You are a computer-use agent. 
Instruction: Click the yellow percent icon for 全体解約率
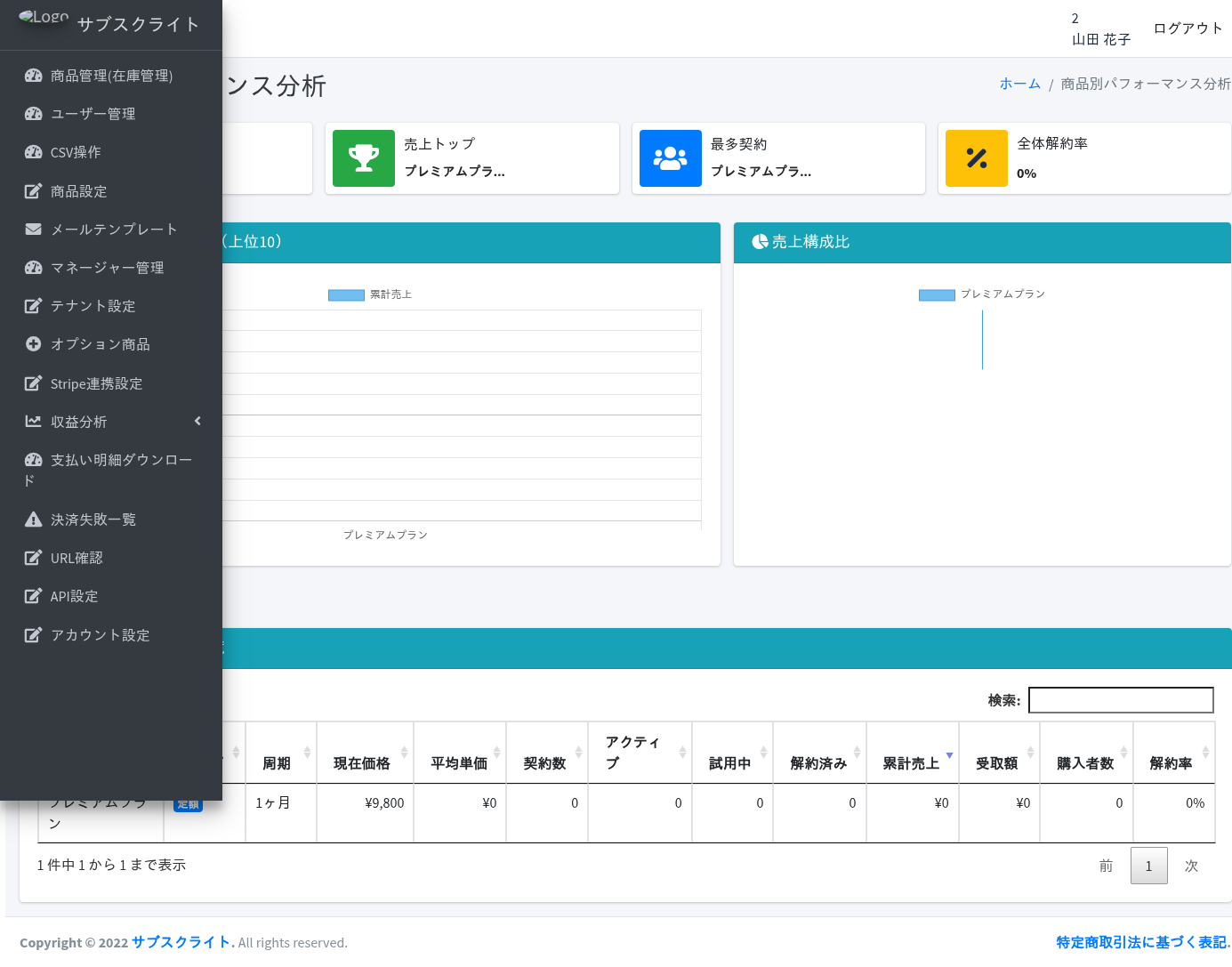(976, 158)
